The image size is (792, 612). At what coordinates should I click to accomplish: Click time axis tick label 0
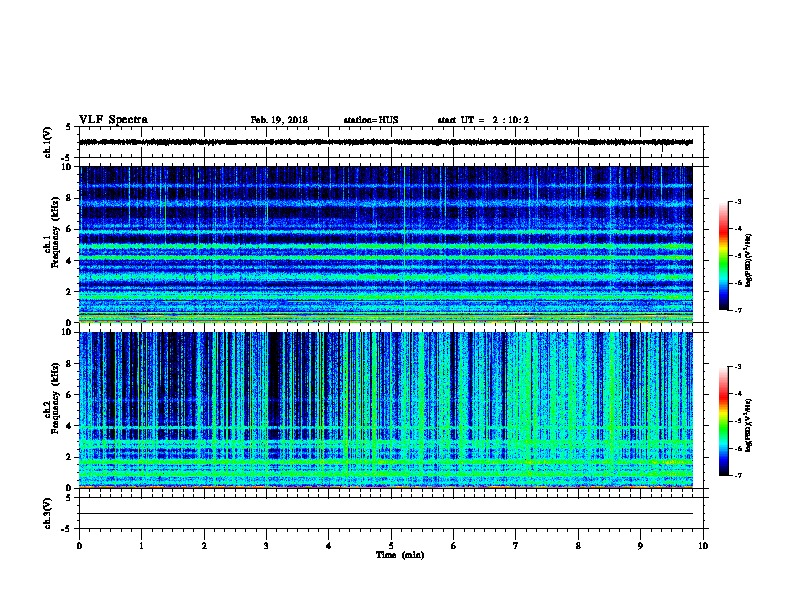[x=79, y=546]
